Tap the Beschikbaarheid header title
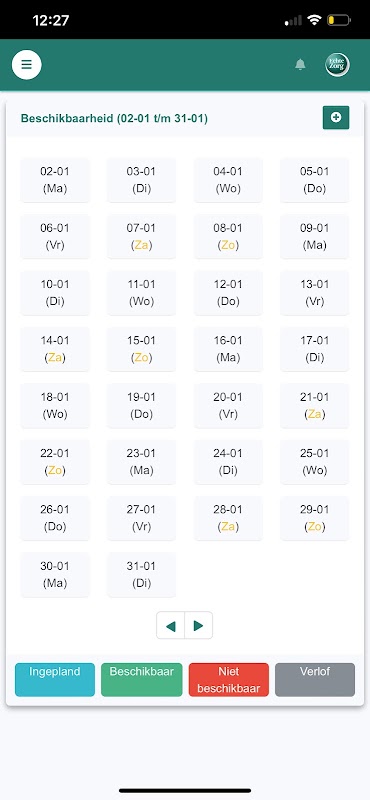Screen dimensions: 370x800 click(x=114, y=119)
